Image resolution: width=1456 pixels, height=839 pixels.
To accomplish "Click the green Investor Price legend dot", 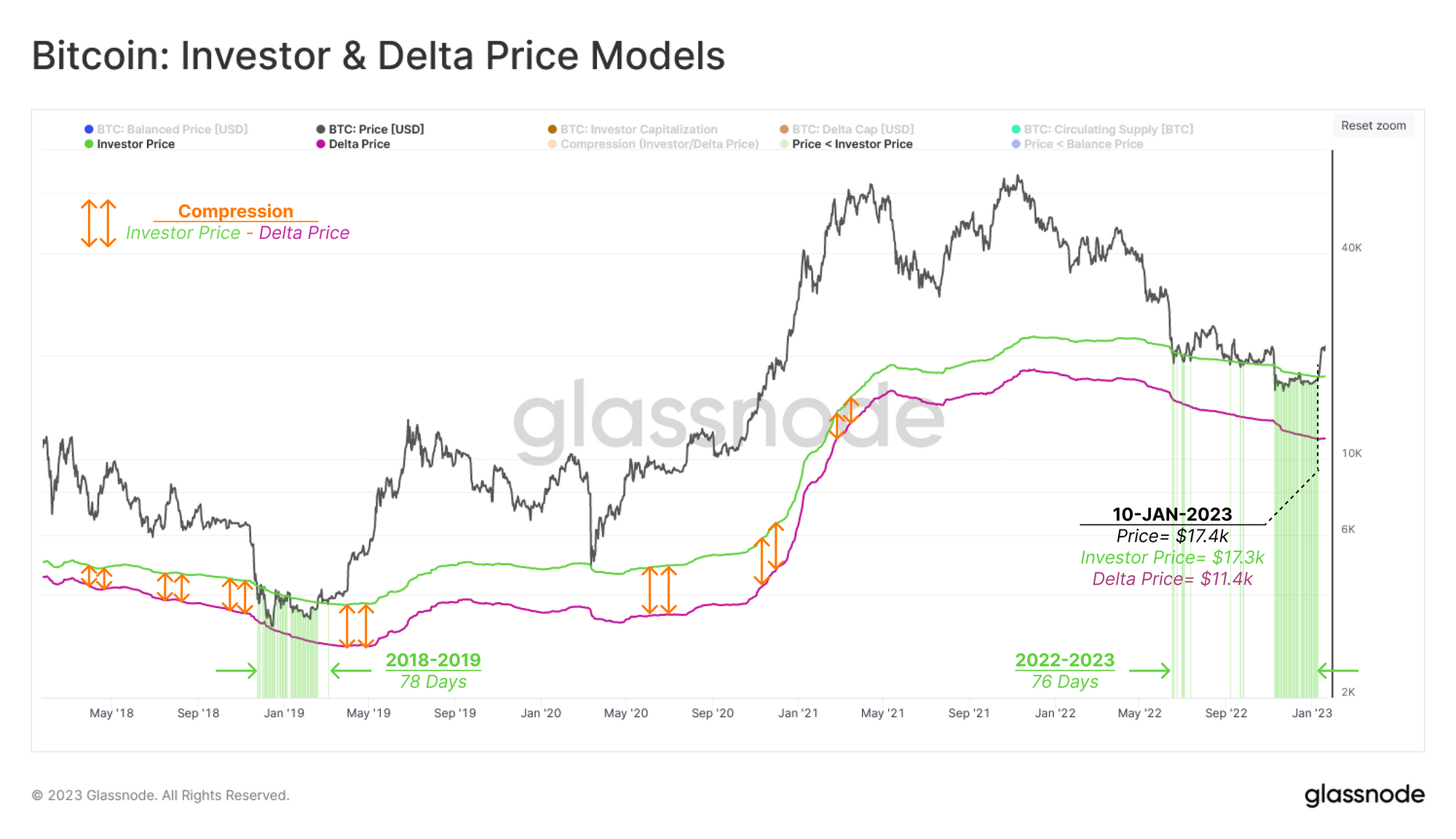I will [89, 144].
